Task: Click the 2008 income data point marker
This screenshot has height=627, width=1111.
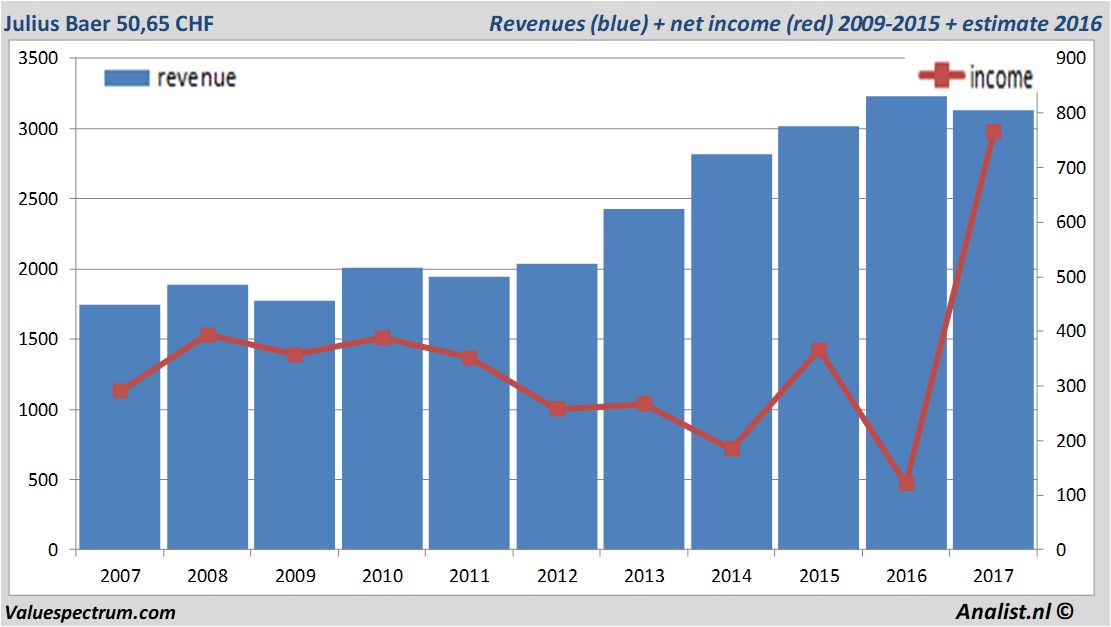Action: 208,335
